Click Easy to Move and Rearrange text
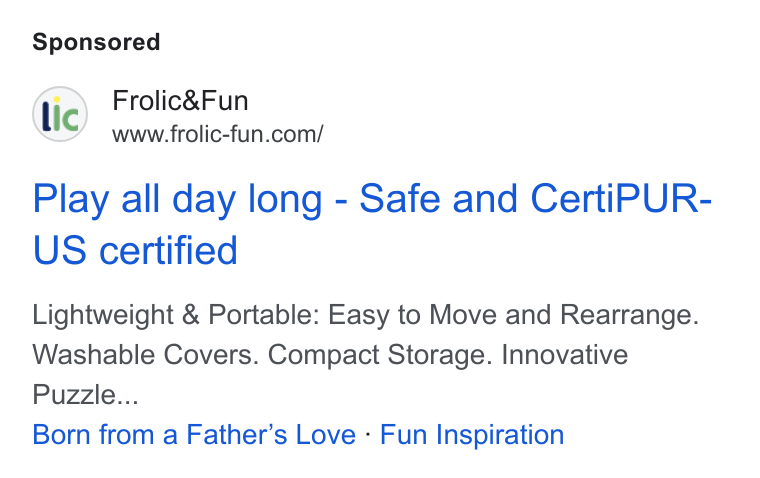This screenshot has width=760, height=478. click(514, 315)
